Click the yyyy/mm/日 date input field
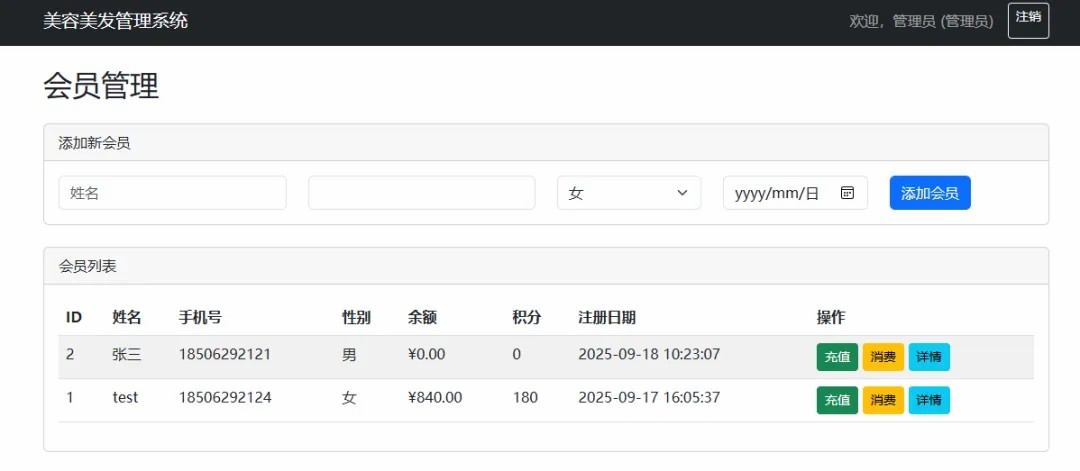 coord(780,193)
